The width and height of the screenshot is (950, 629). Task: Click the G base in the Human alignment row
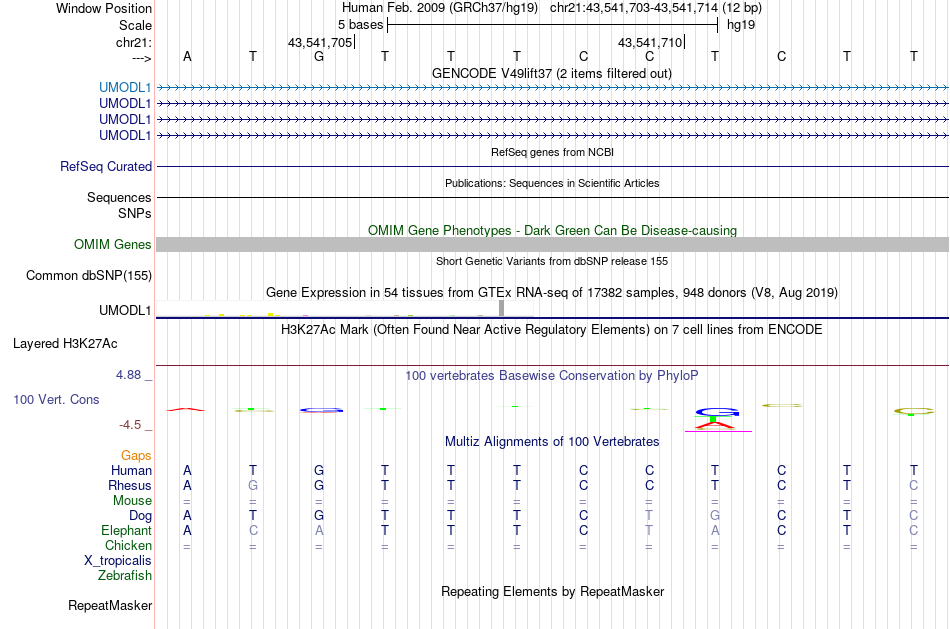319,470
